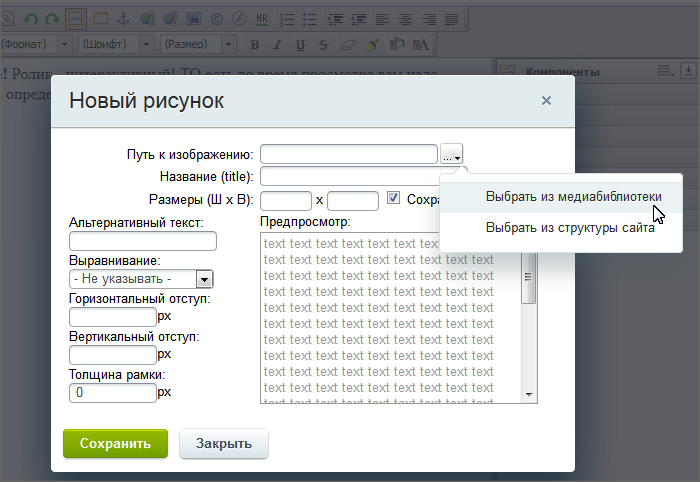Toggle bold formatting in toolbar

click(x=254, y=45)
